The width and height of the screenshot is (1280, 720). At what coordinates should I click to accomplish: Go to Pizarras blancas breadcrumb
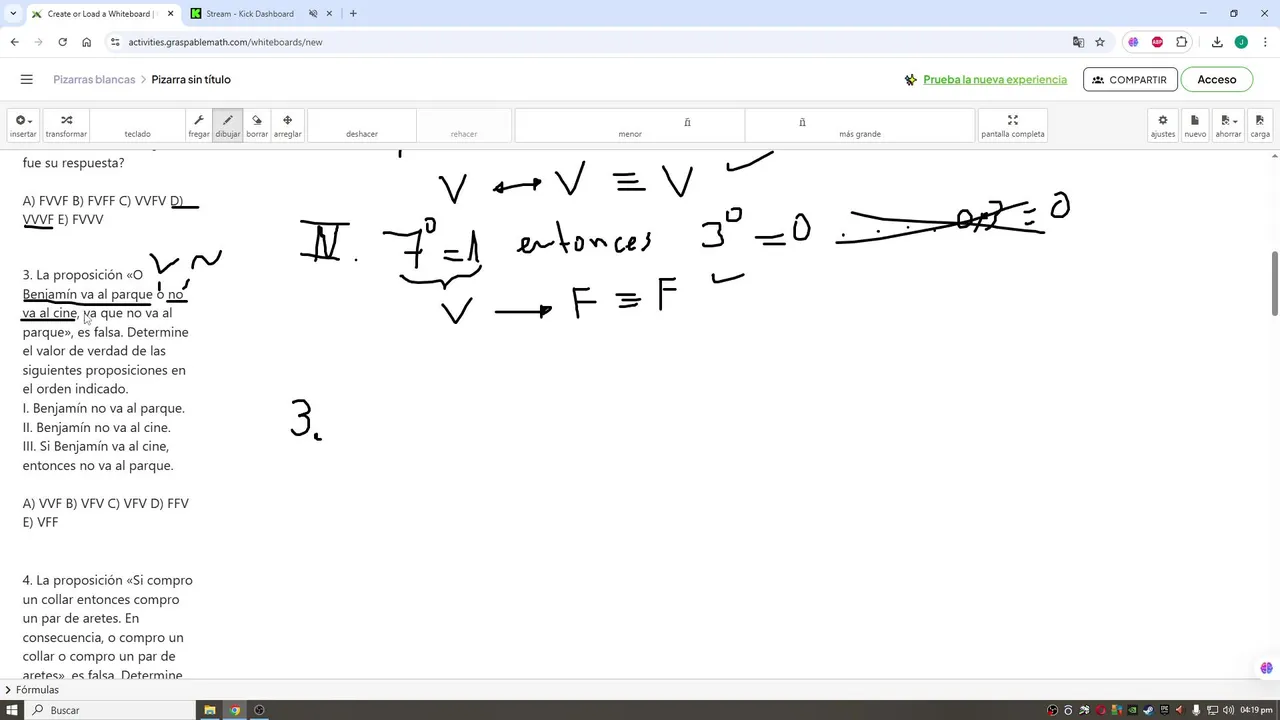[94, 79]
